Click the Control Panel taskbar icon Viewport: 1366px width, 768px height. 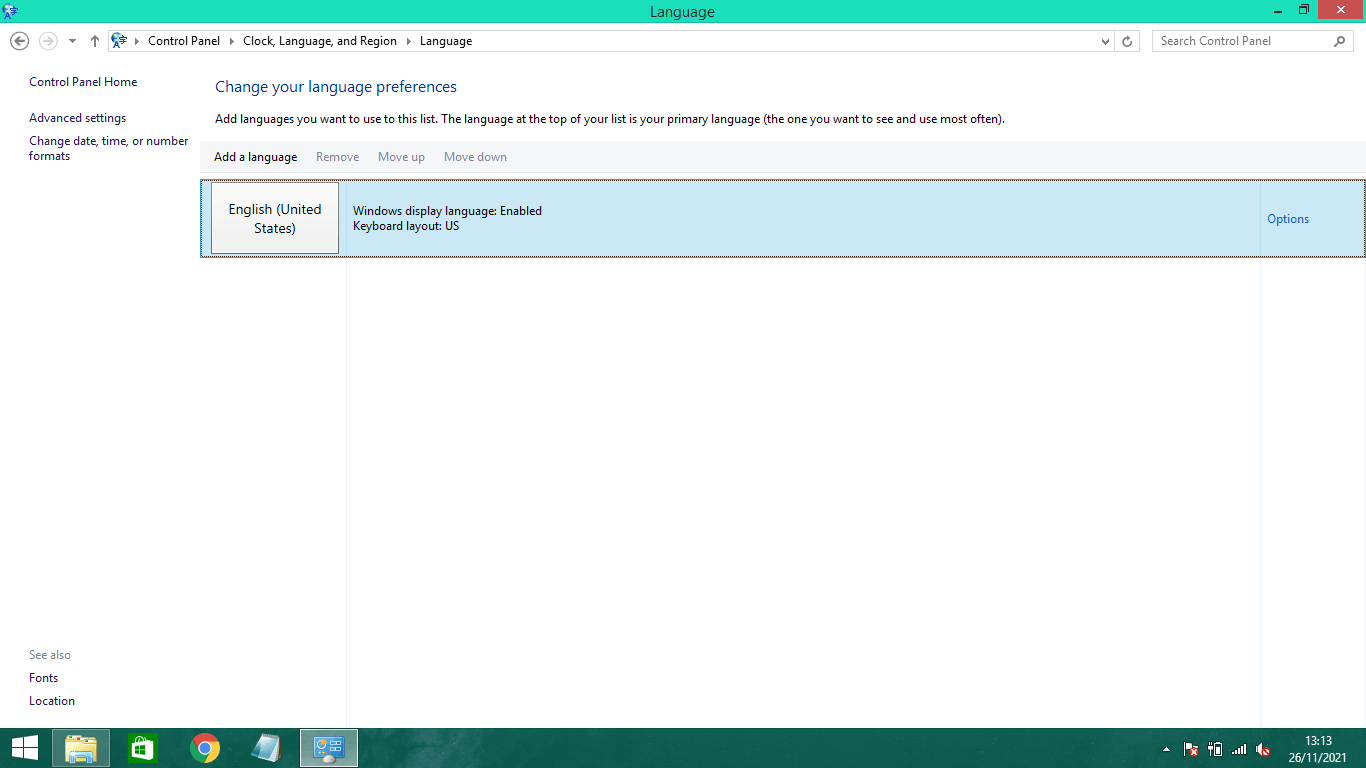(x=329, y=748)
